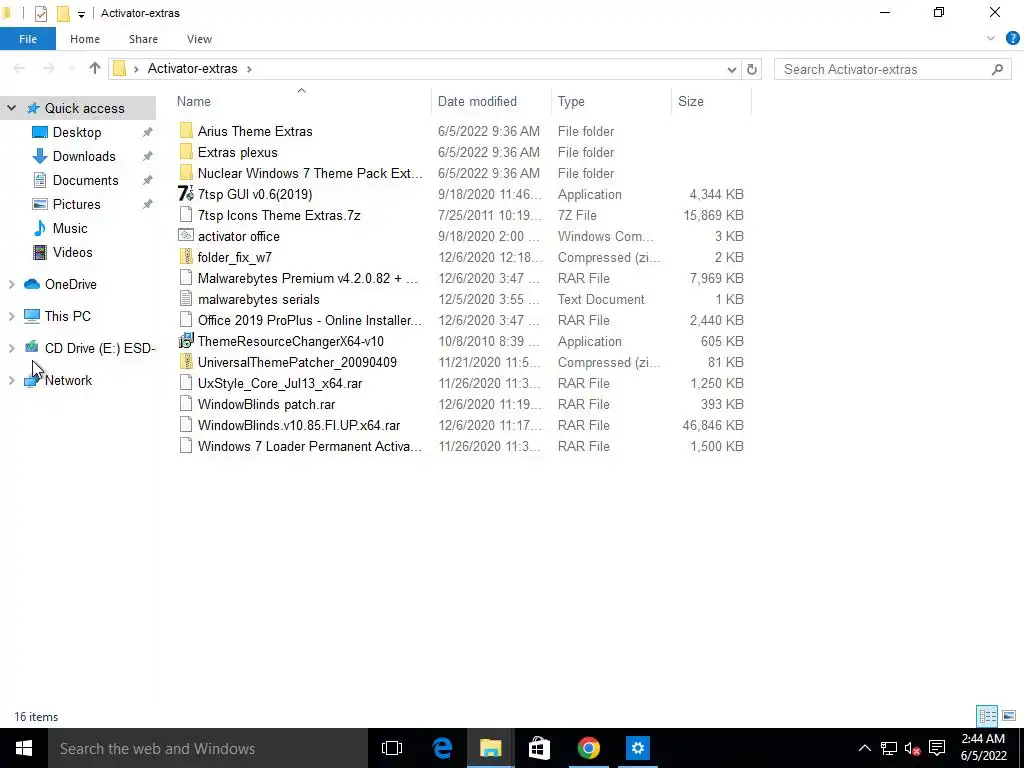Switch to the View ribbon tab
The width and height of the screenshot is (1024, 768).
pyautogui.click(x=199, y=39)
